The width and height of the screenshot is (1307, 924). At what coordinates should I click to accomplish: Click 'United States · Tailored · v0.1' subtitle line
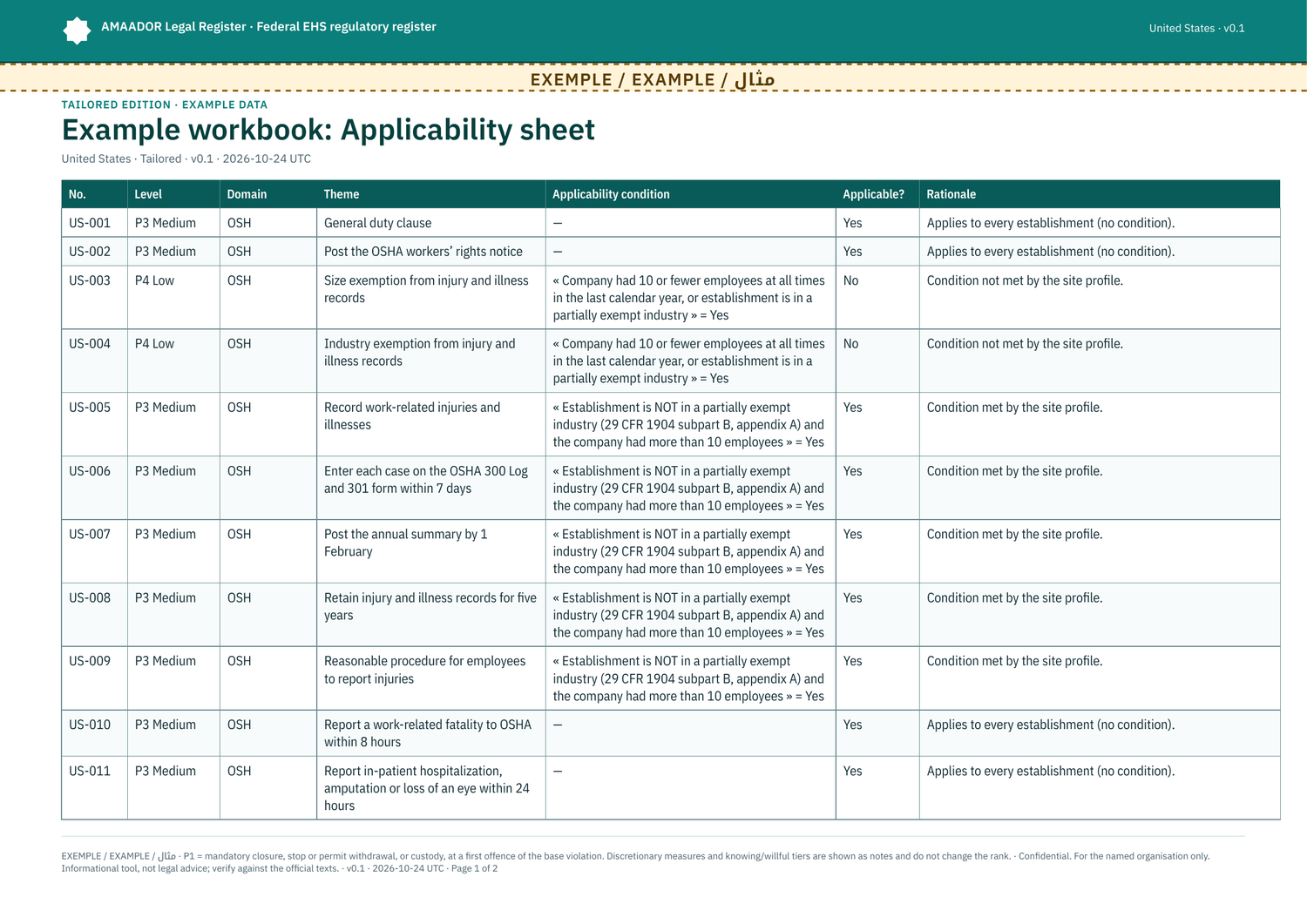click(x=186, y=158)
